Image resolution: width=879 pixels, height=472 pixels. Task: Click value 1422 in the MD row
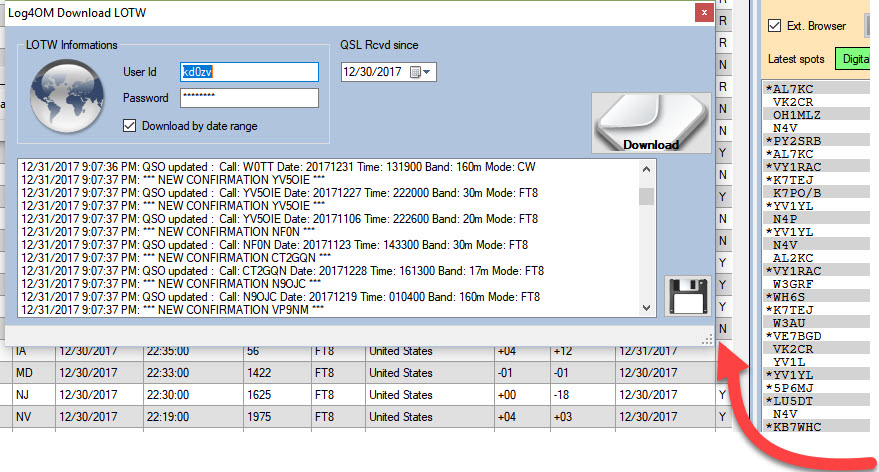[259, 373]
